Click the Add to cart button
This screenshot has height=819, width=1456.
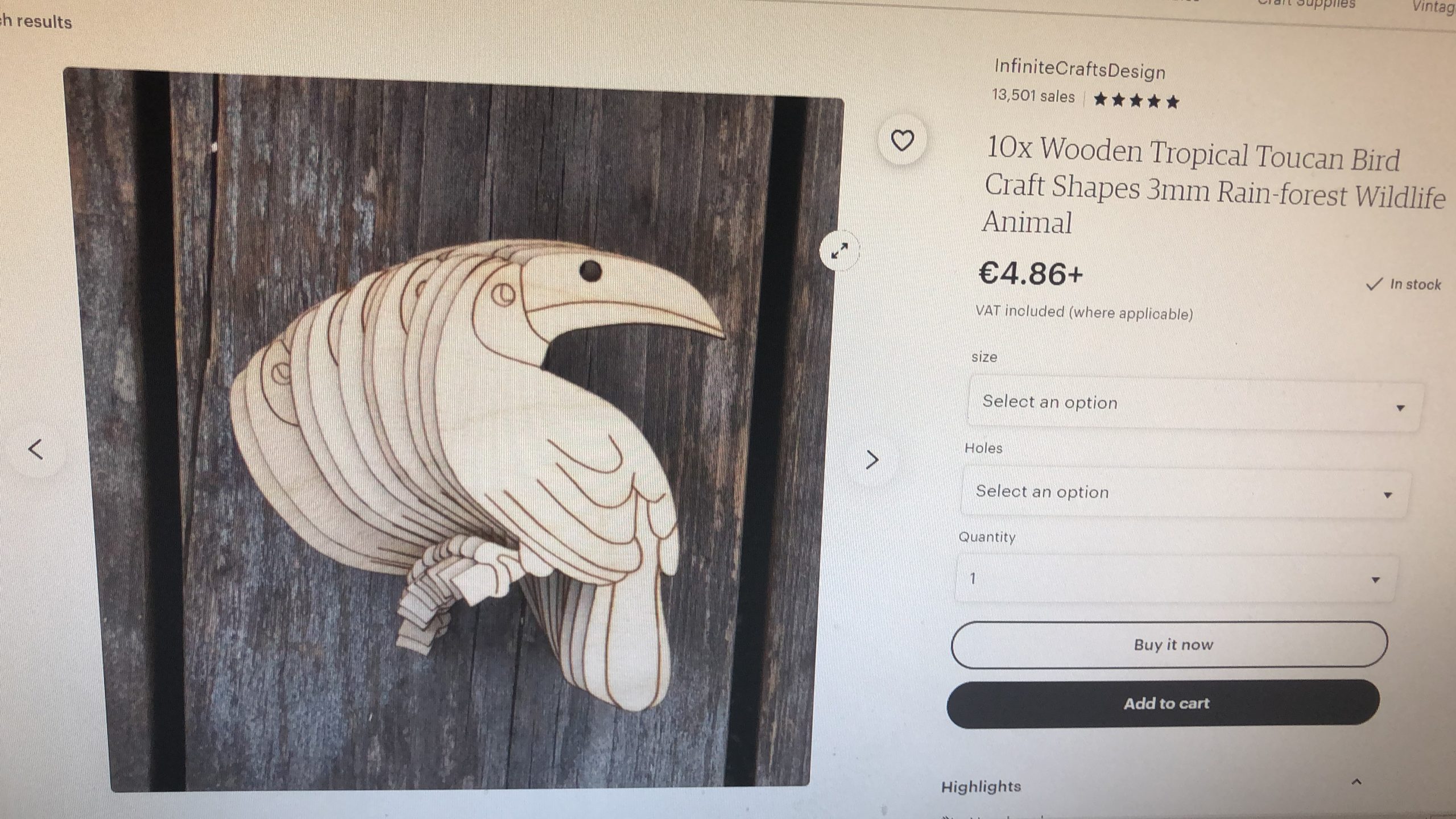tap(1164, 704)
